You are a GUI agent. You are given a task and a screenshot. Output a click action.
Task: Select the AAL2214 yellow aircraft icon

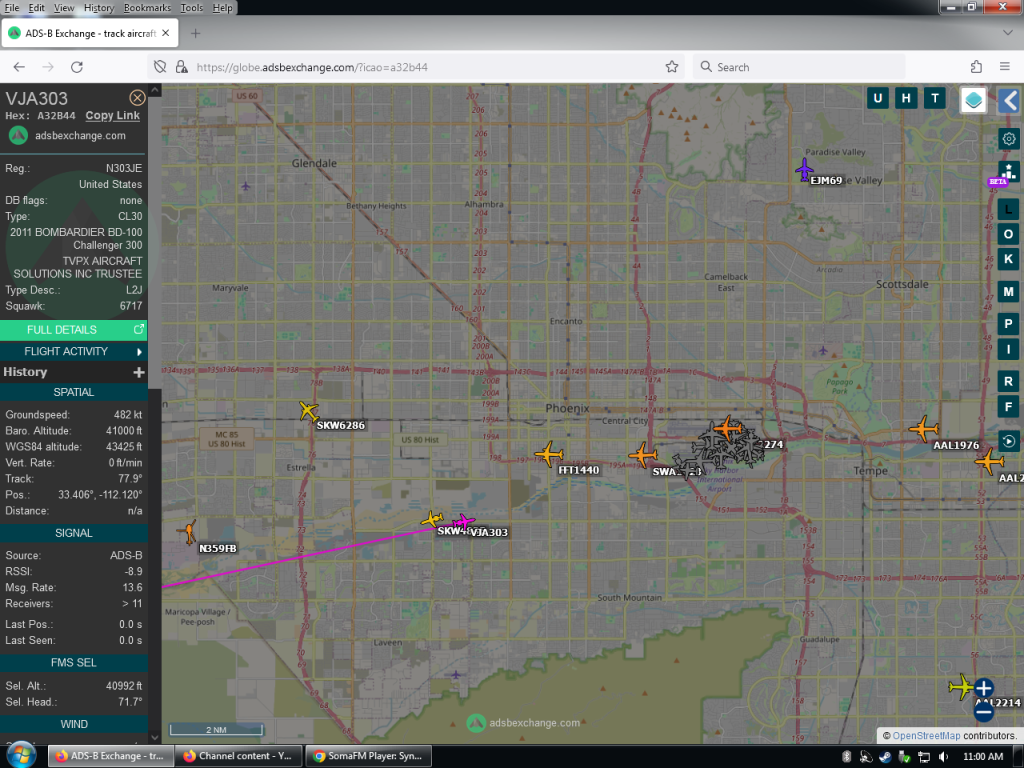pyautogui.click(x=961, y=687)
